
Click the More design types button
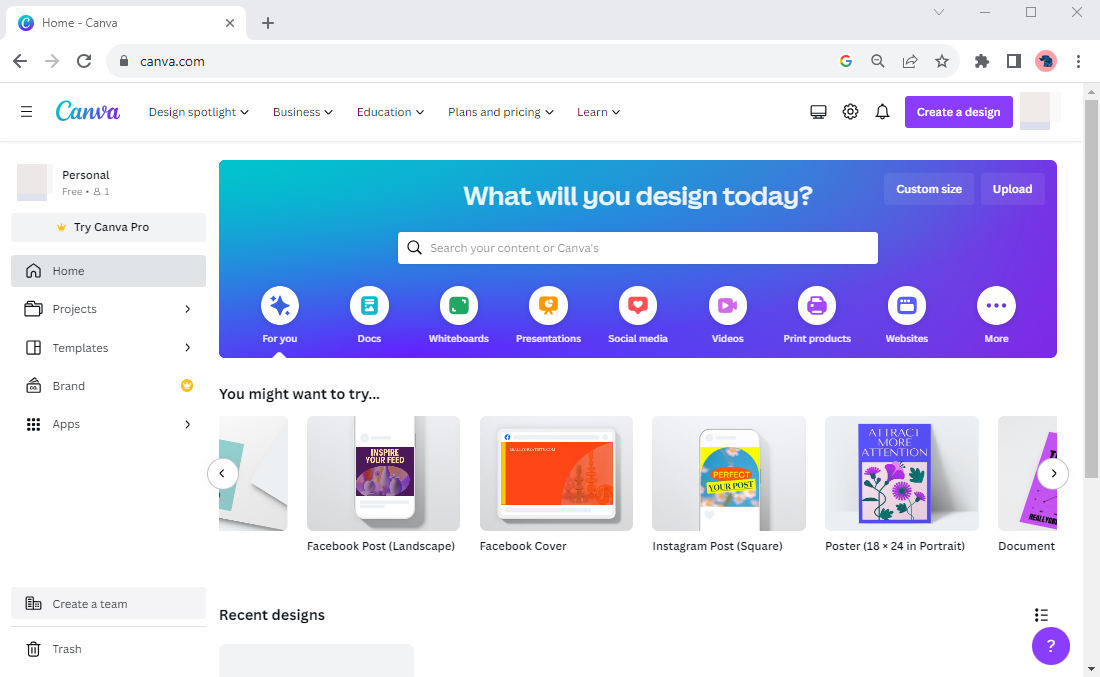tap(996, 306)
